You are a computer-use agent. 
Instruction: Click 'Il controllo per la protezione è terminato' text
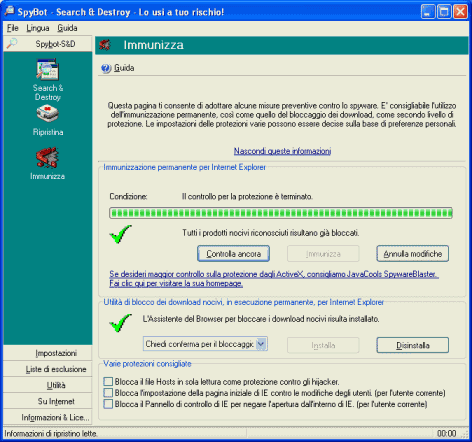point(247,197)
